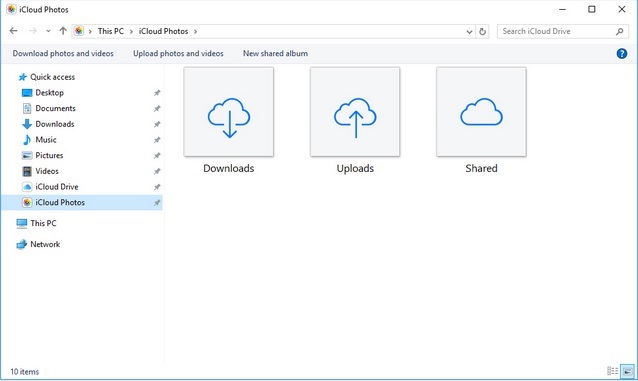Open Videos in the sidebar
Image resolution: width=638 pixels, height=381 pixels.
click(47, 171)
